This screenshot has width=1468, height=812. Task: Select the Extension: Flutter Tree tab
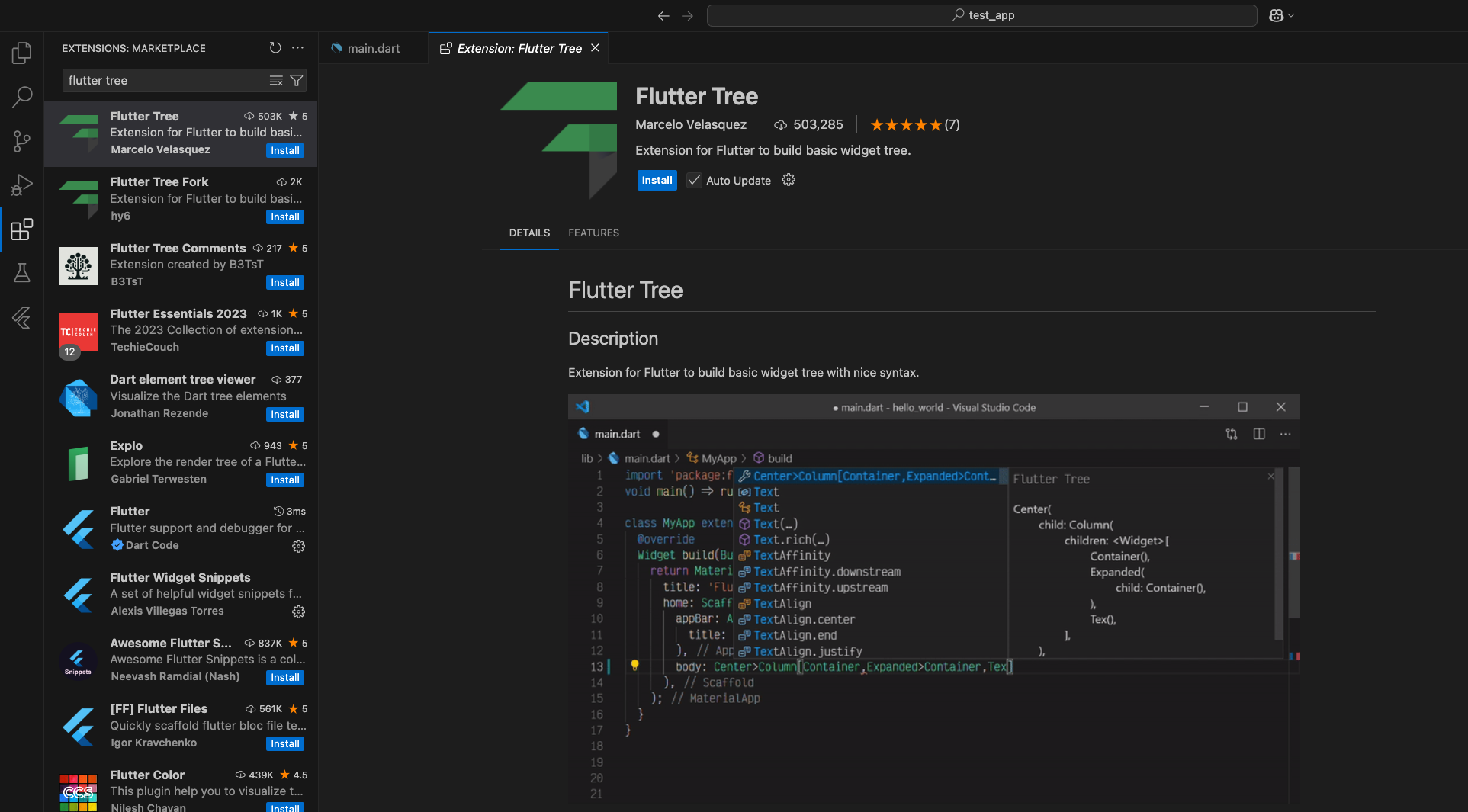(519, 48)
